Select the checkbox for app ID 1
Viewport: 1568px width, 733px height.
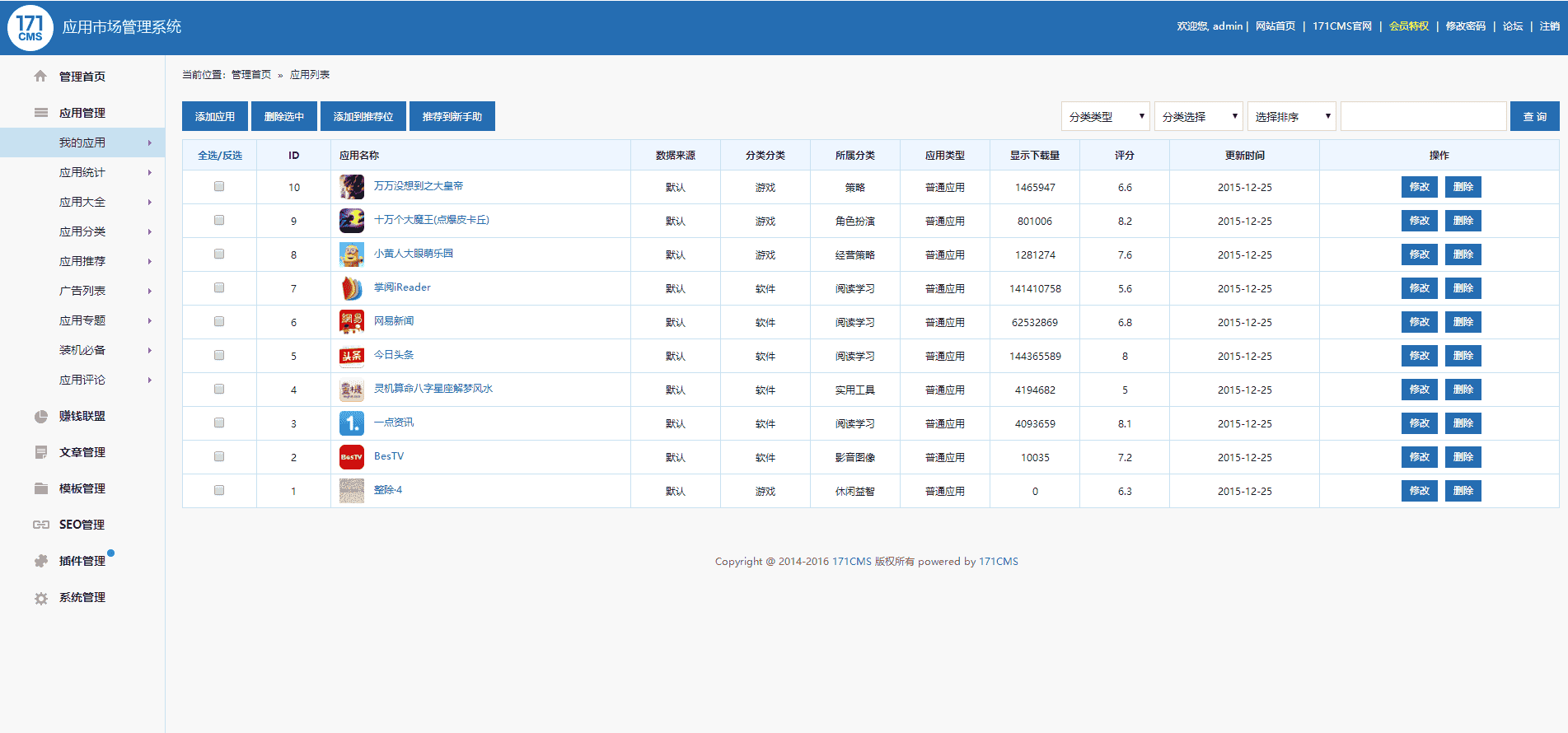coord(219,491)
